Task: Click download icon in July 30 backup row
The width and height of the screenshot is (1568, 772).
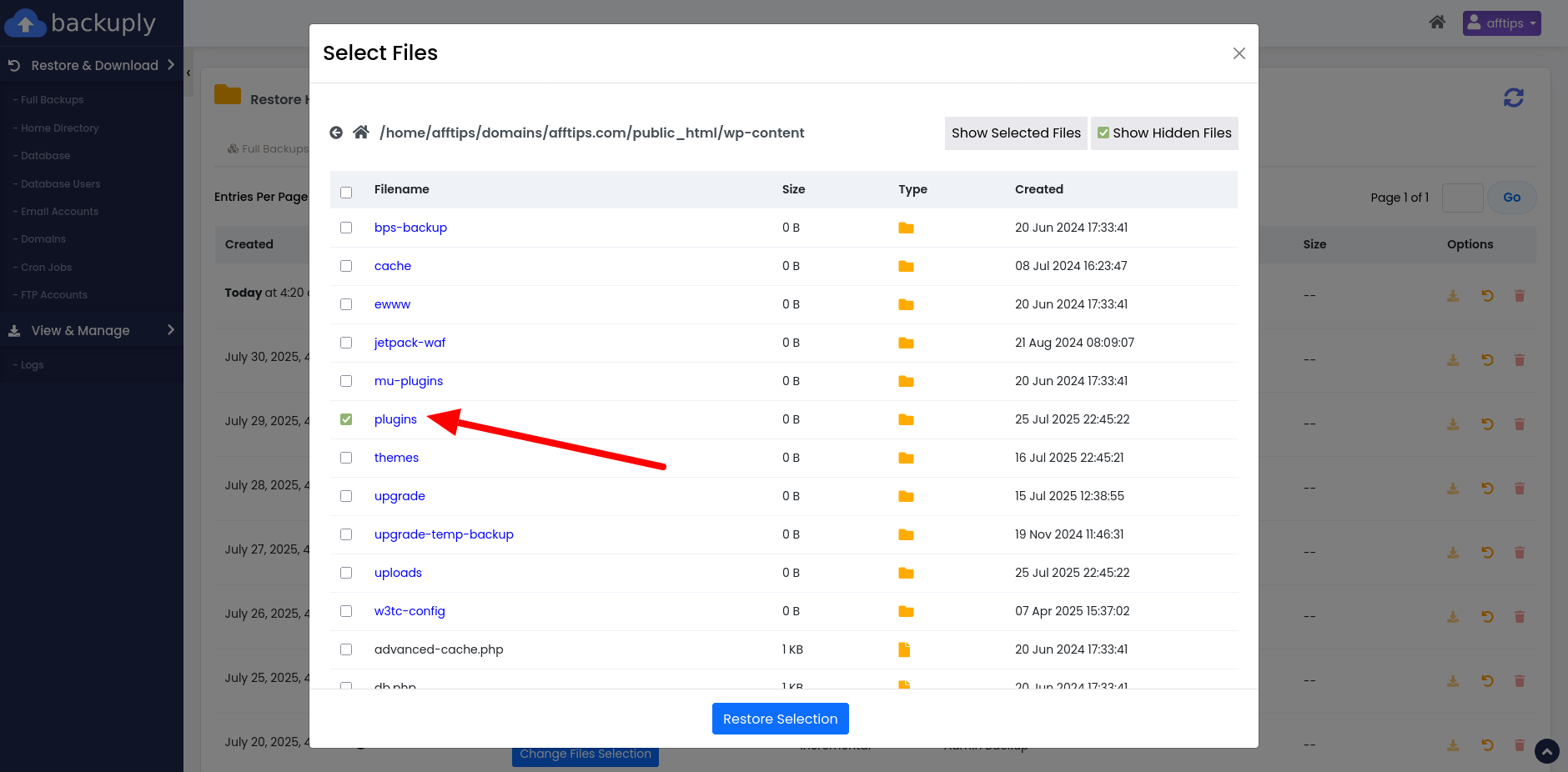Action: click(1453, 360)
